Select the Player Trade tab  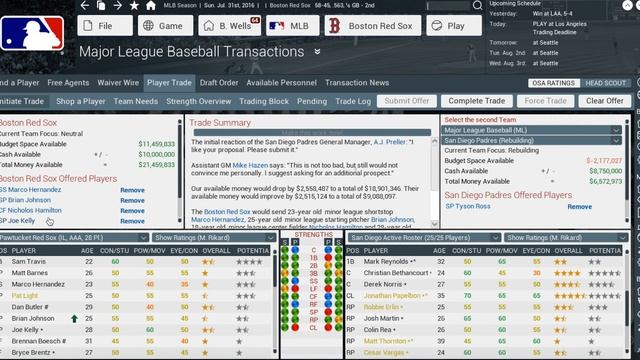(169, 83)
